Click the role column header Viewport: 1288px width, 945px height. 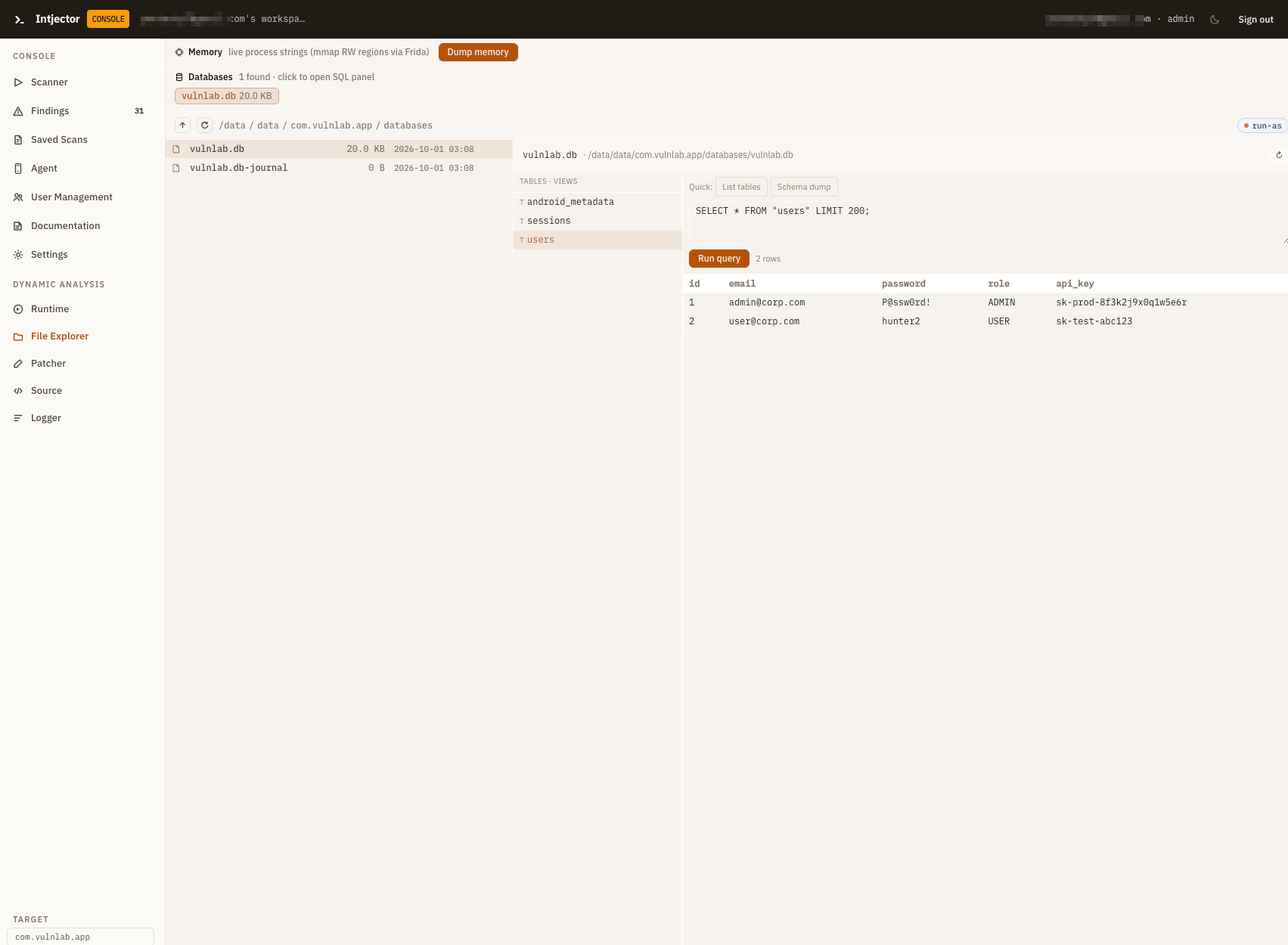pos(998,283)
